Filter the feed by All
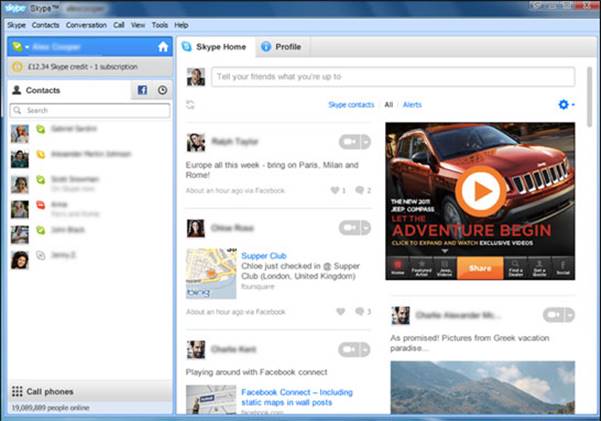The width and height of the screenshot is (601, 421). click(x=389, y=105)
